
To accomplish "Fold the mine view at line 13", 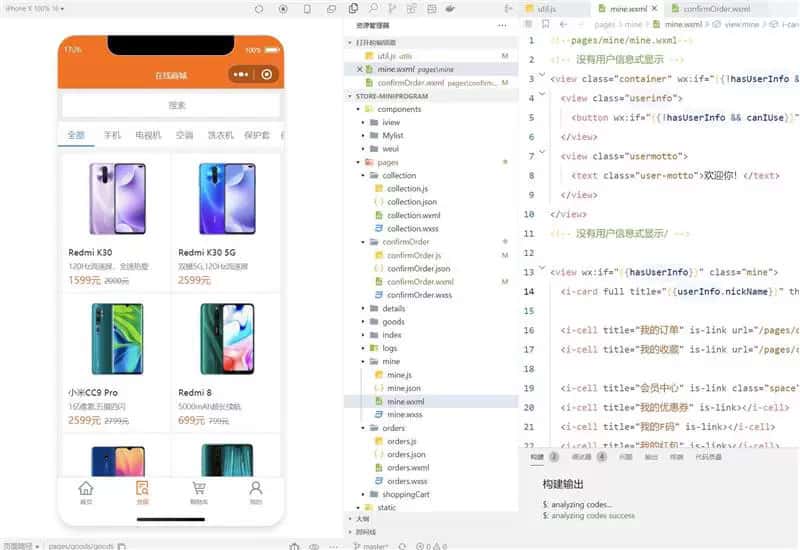I will (x=542, y=268).
